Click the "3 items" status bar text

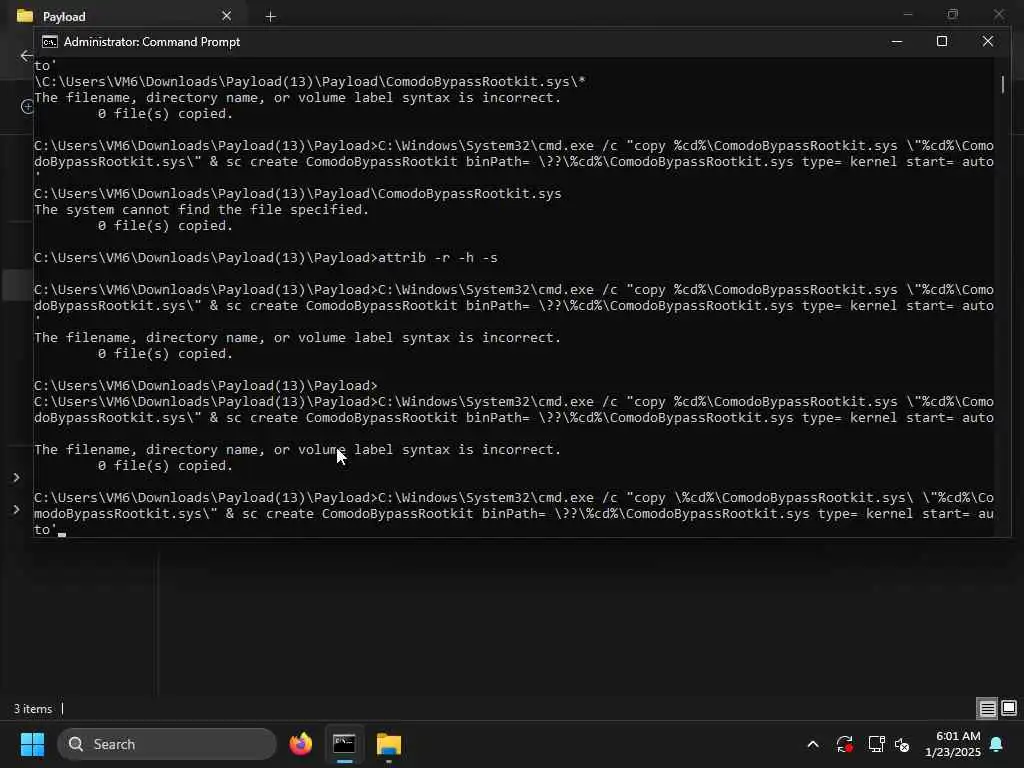click(x=33, y=709)
